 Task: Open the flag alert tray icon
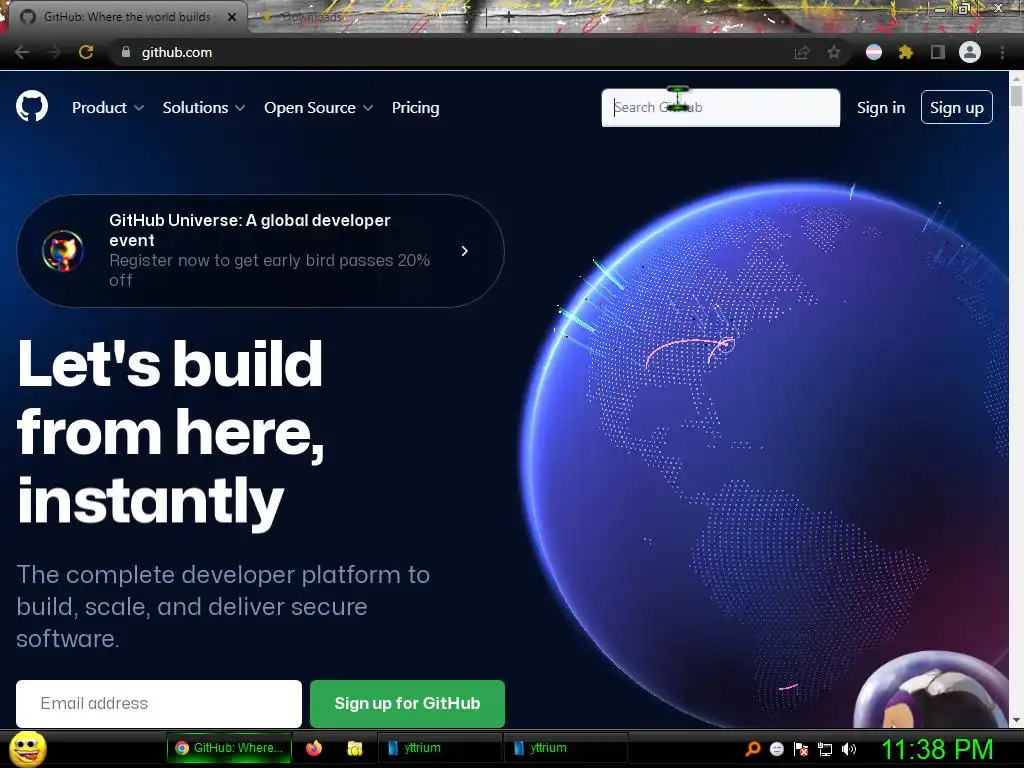tap(801, 749)
